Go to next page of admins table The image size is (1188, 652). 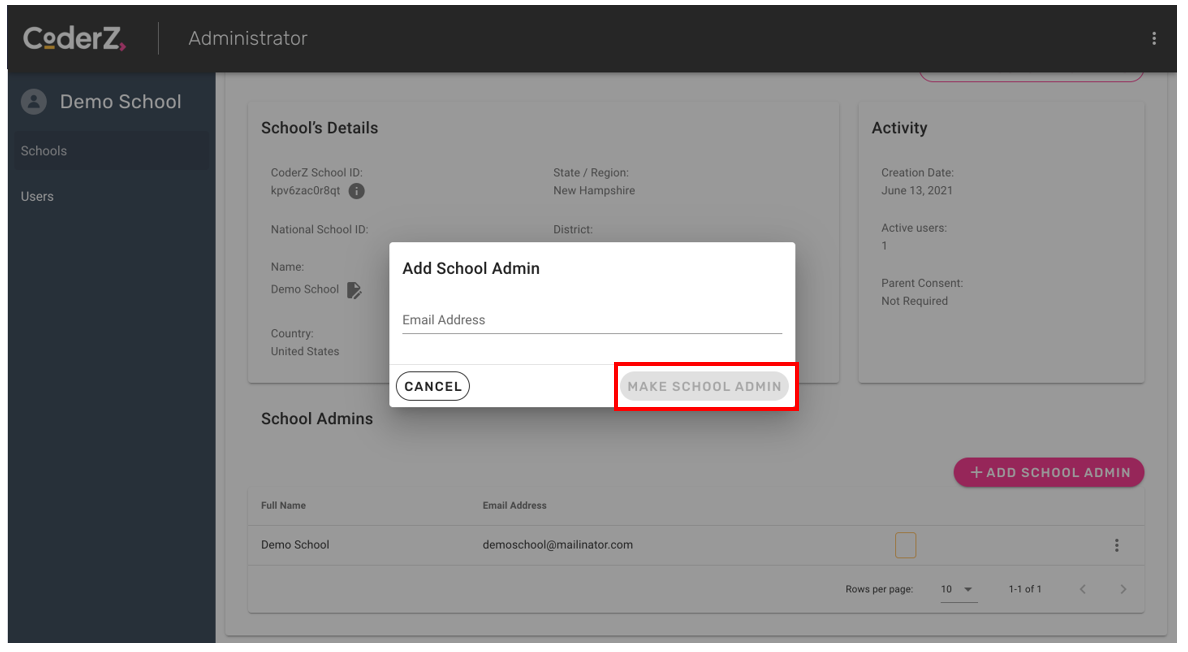pos(1123,589)
